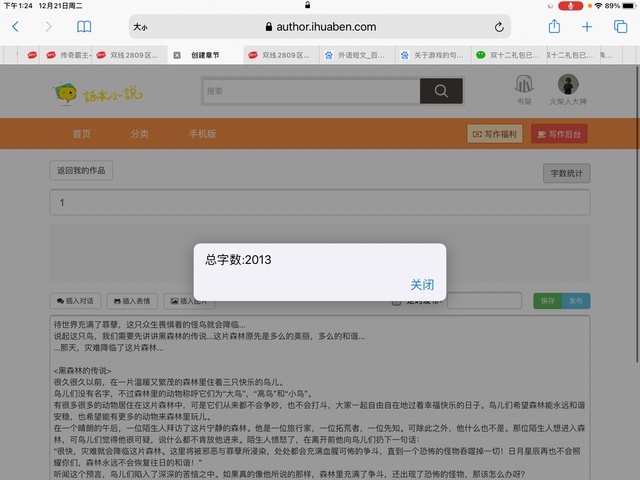Select the 分类 navigation menu item

tap(139, 134)
